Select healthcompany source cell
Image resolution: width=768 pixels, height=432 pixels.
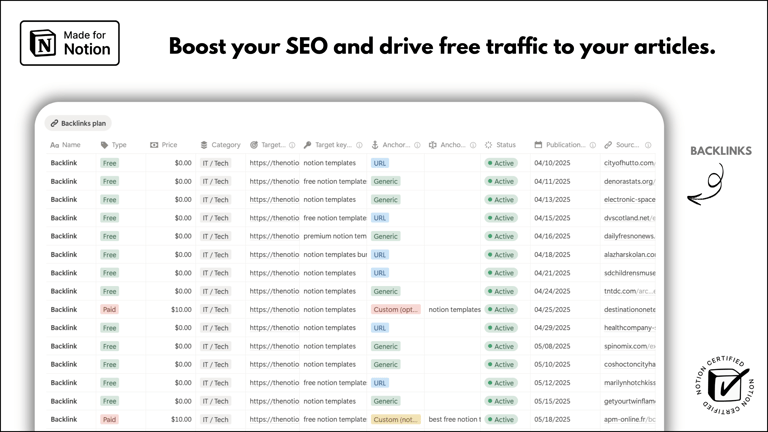click(x=629, y=328)
